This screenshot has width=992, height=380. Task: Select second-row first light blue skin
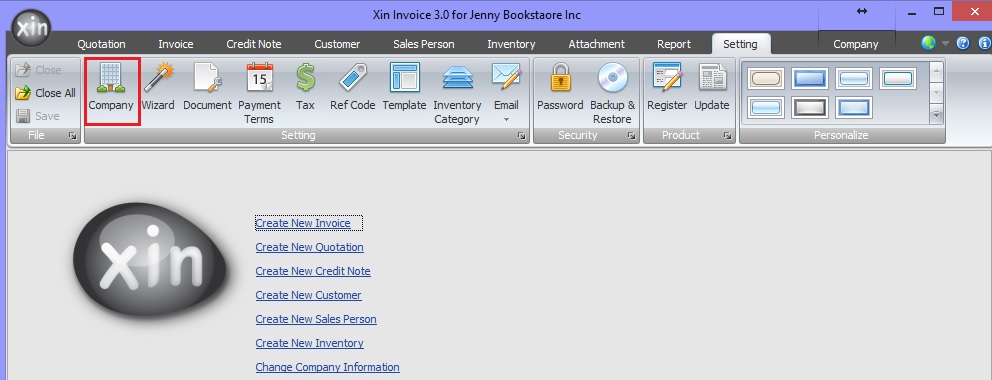(x=766, y=107)
